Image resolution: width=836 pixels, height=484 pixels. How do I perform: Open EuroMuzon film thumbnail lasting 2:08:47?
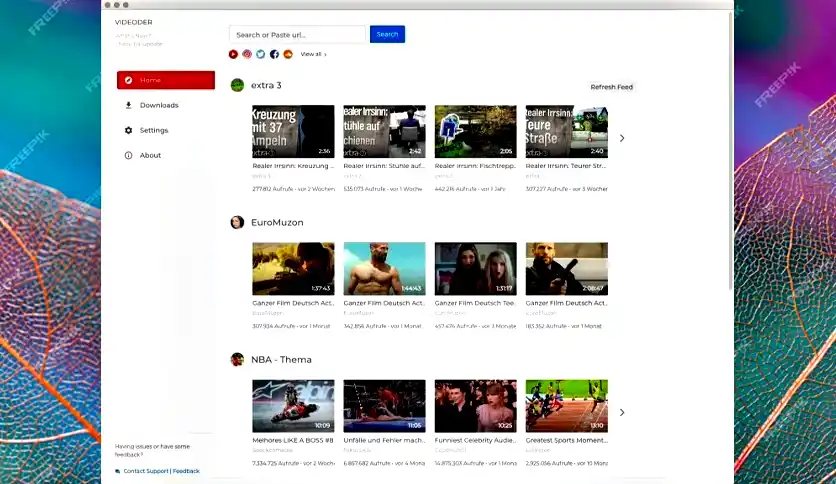[x=567, y=269]
